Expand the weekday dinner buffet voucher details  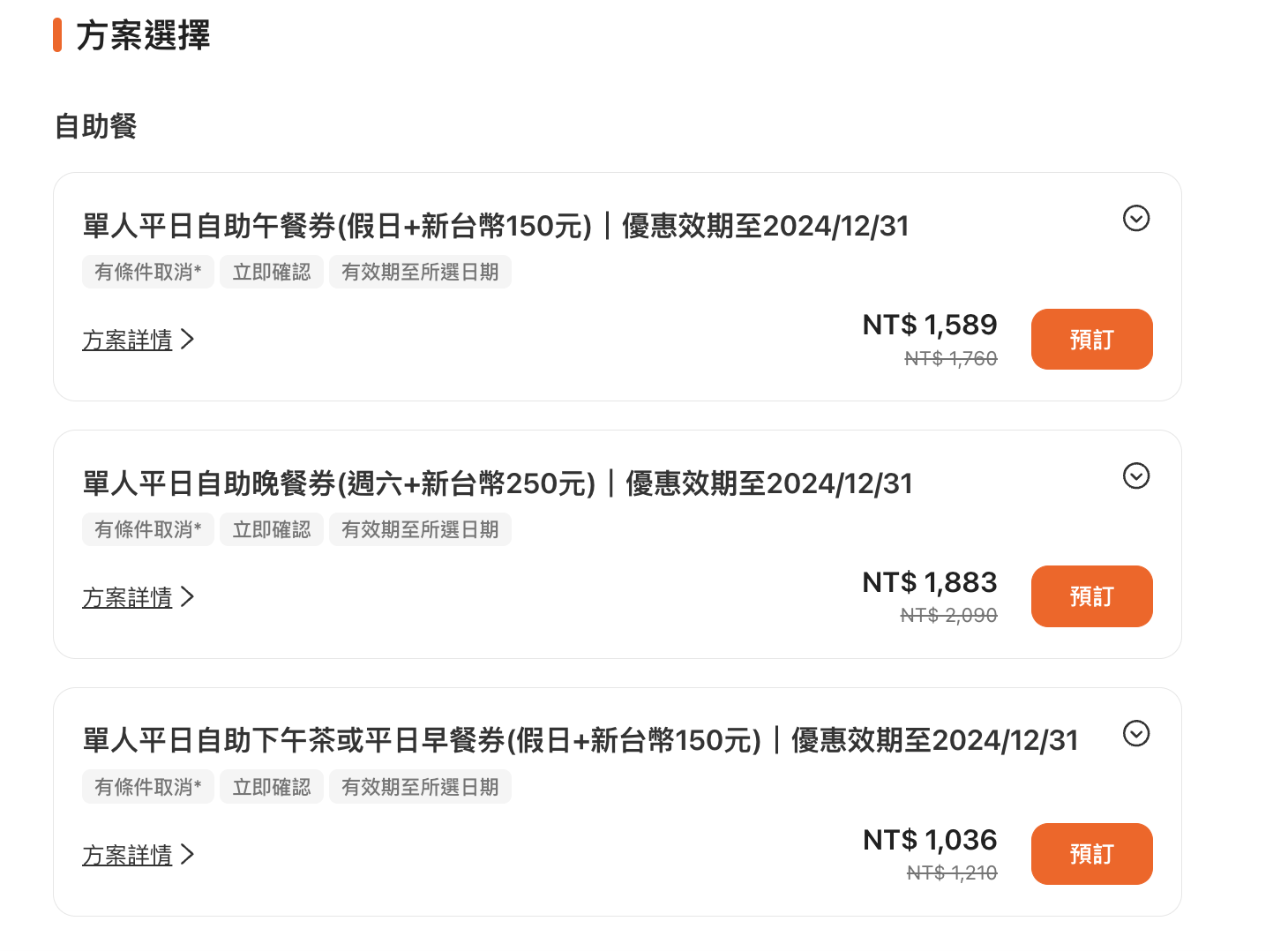[1135, 475]
